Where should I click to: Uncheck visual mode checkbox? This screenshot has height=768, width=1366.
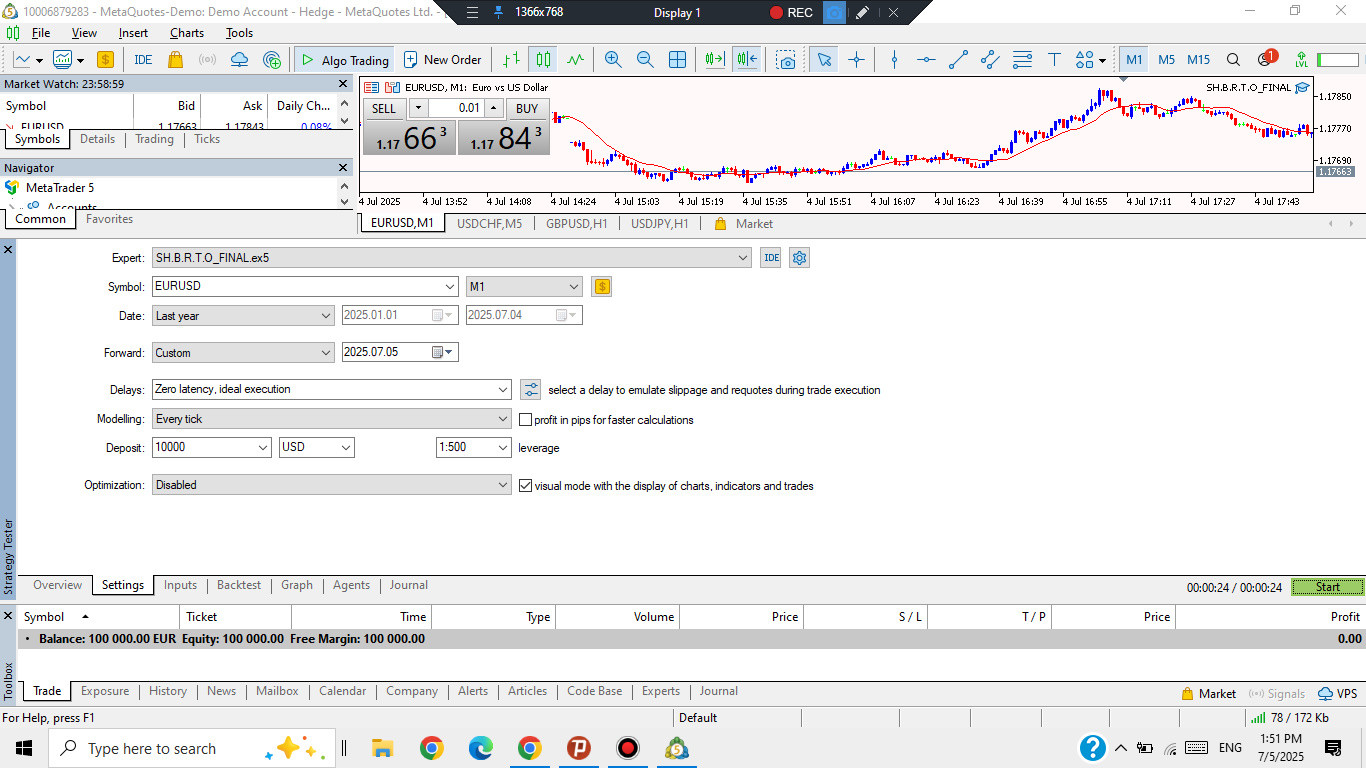click(526, 486)
